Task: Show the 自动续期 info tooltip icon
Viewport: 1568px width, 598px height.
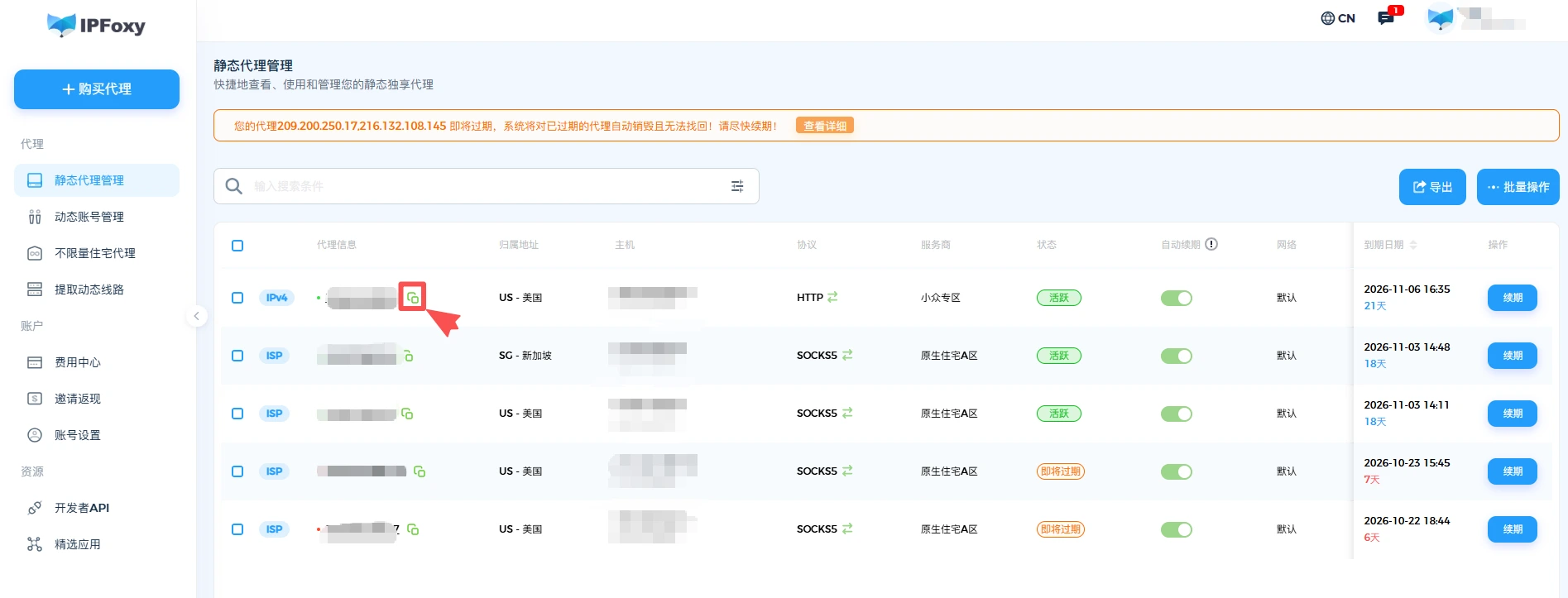Action: (x=1211, y=244)
